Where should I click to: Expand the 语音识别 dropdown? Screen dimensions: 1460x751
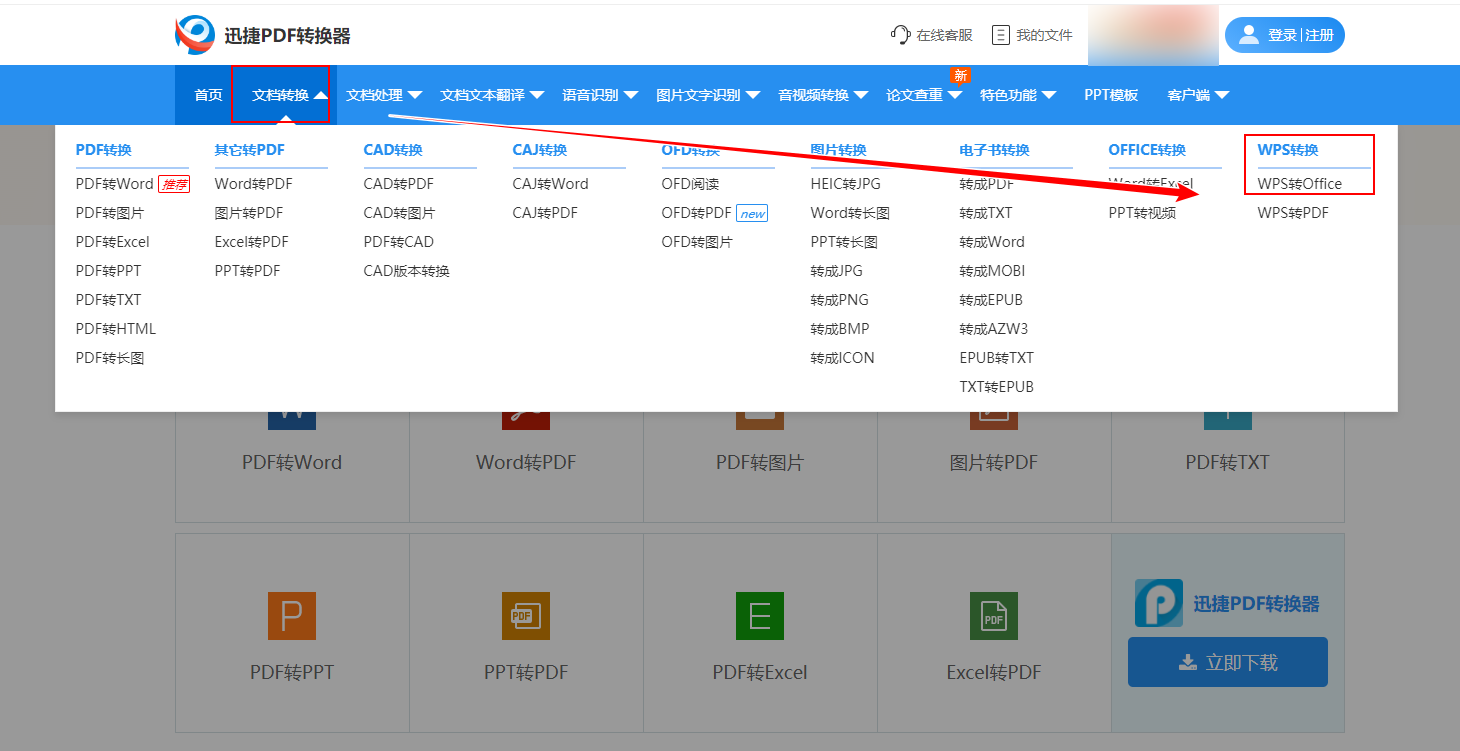coord(600,95)
